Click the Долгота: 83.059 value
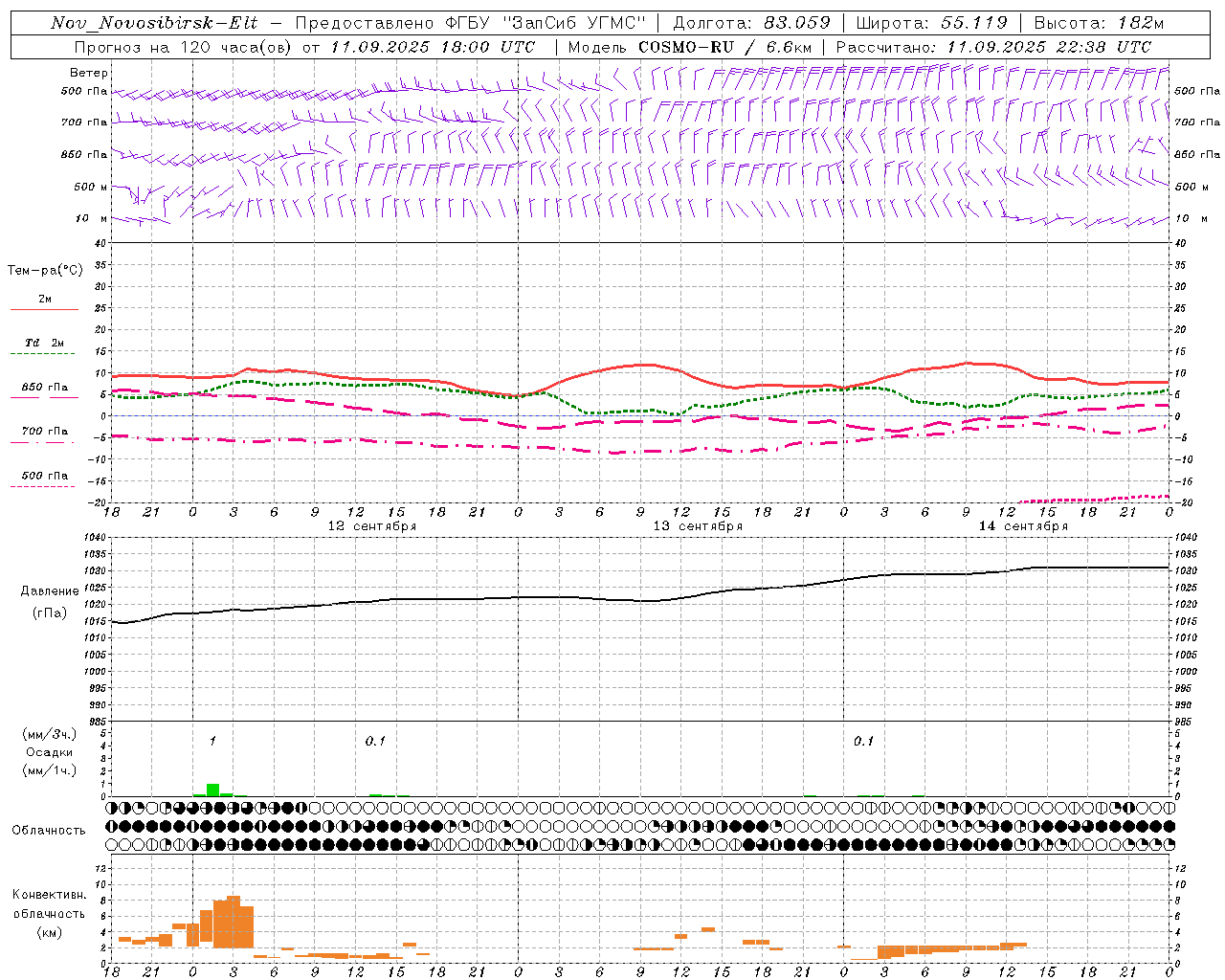Image resolution: width=1225 pixels, height=980 pixels. 751,23
